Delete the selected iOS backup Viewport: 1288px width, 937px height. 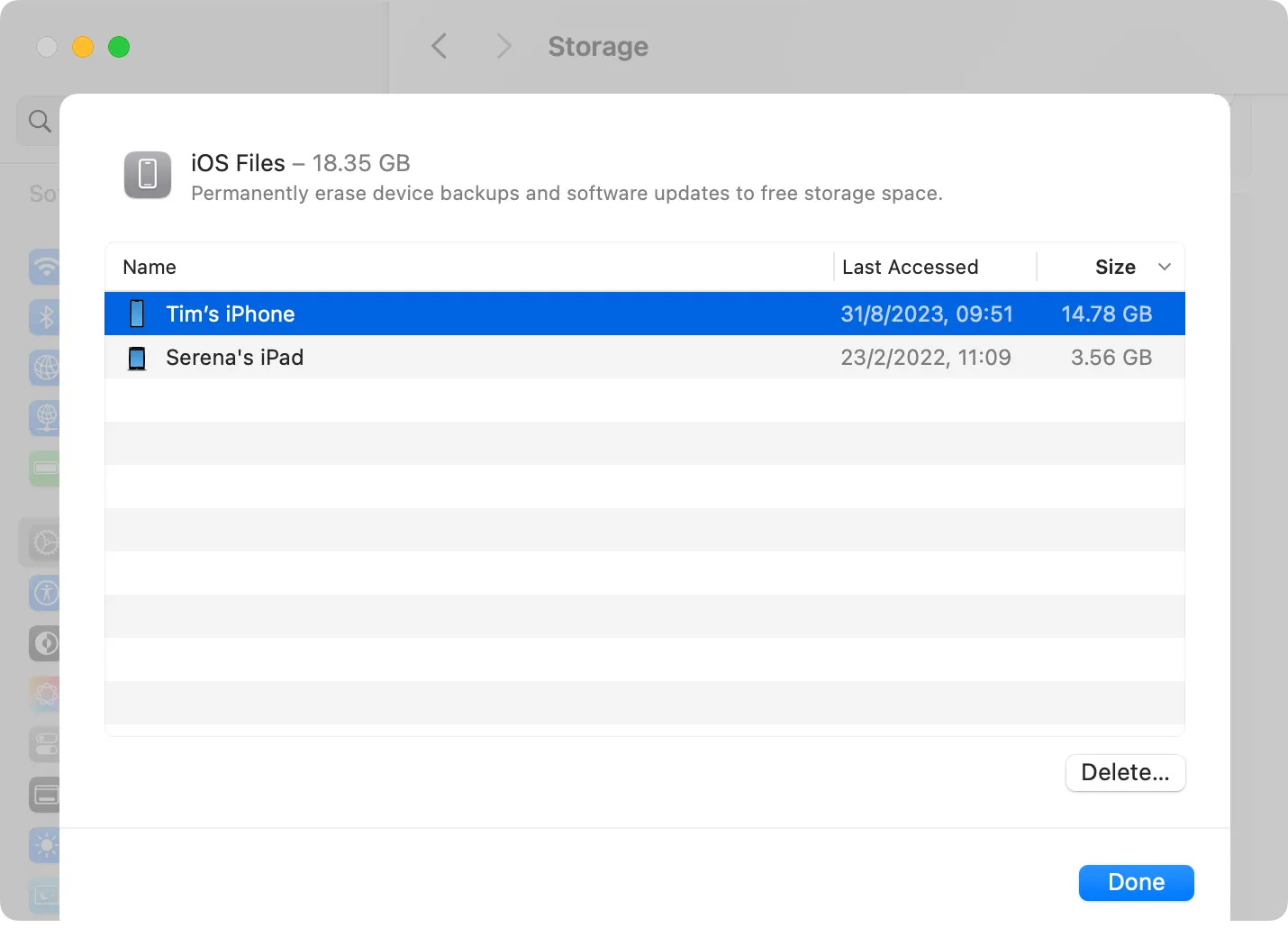point(1125,772)
